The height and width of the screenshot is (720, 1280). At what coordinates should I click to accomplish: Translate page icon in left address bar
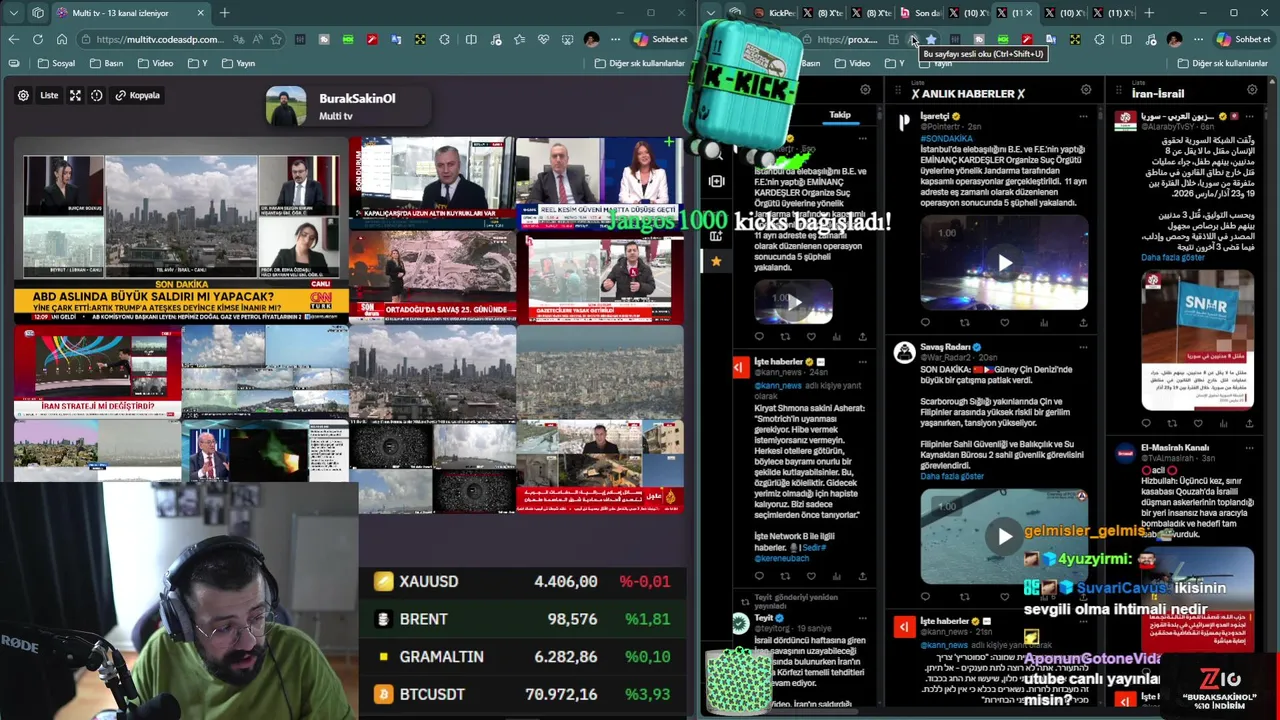[x=238, y=39]
